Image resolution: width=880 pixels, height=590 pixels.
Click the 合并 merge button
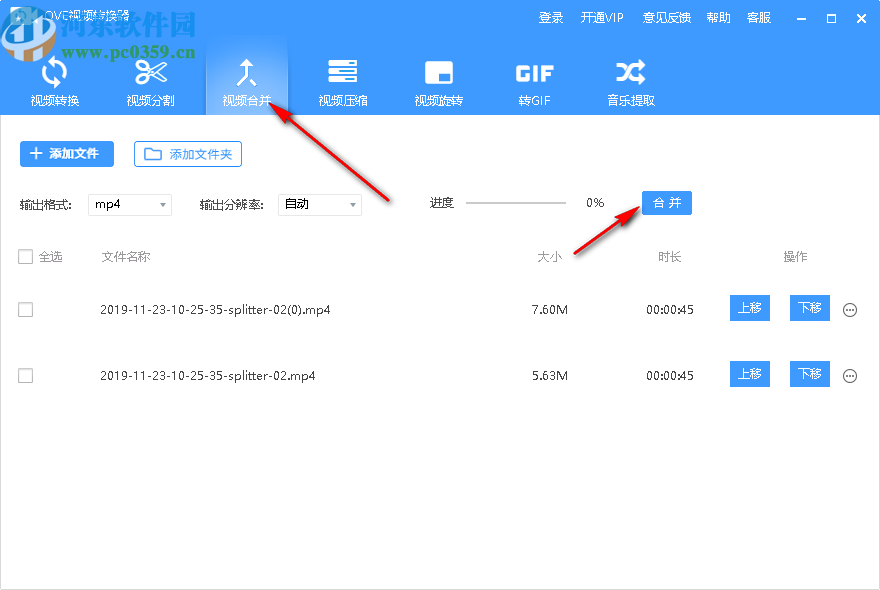(666, 202)
